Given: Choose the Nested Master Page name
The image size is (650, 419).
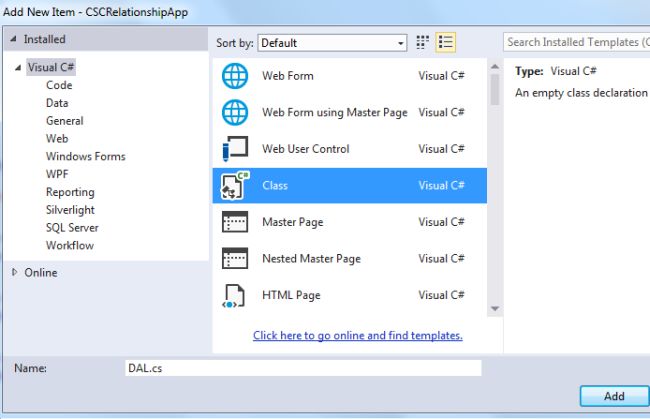Looking at the screenshot, I should click(x=311, y=259).
